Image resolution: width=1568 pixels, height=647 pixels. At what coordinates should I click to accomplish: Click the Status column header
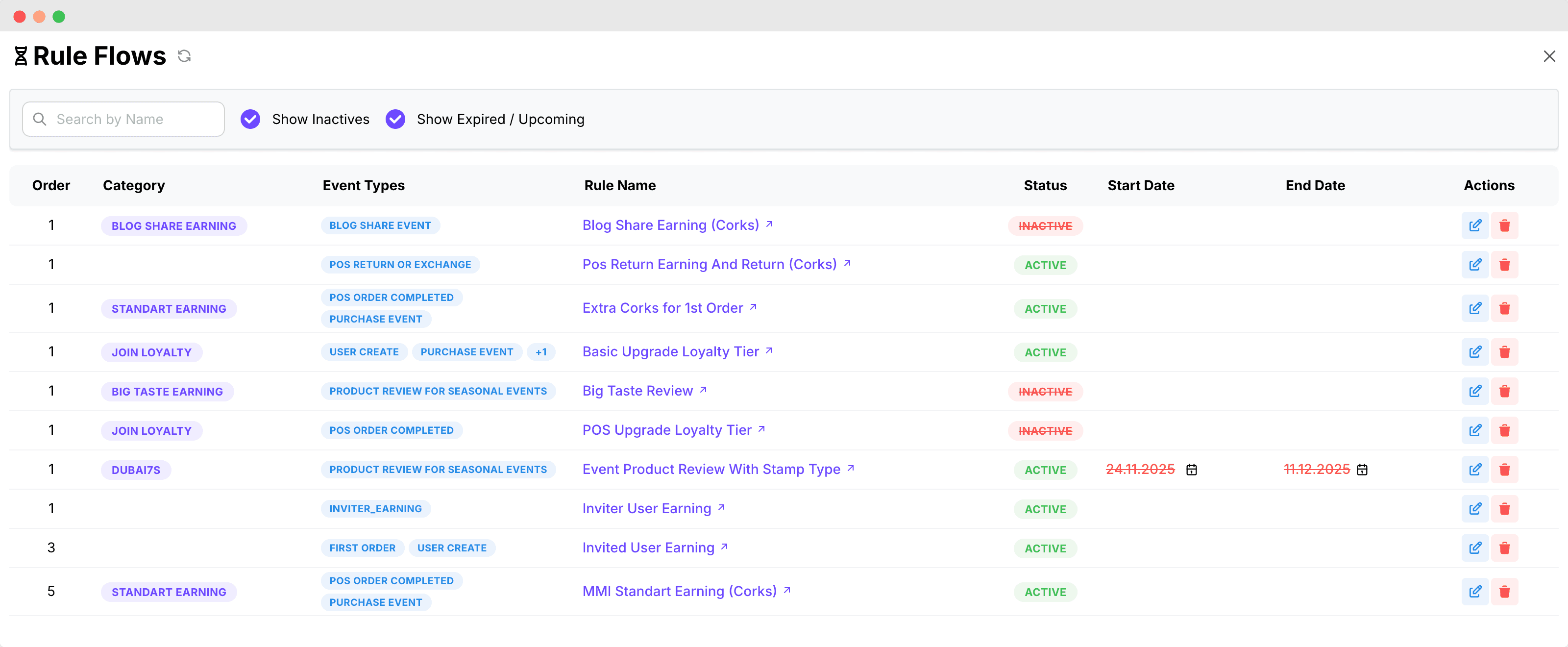pos(1045,186)
